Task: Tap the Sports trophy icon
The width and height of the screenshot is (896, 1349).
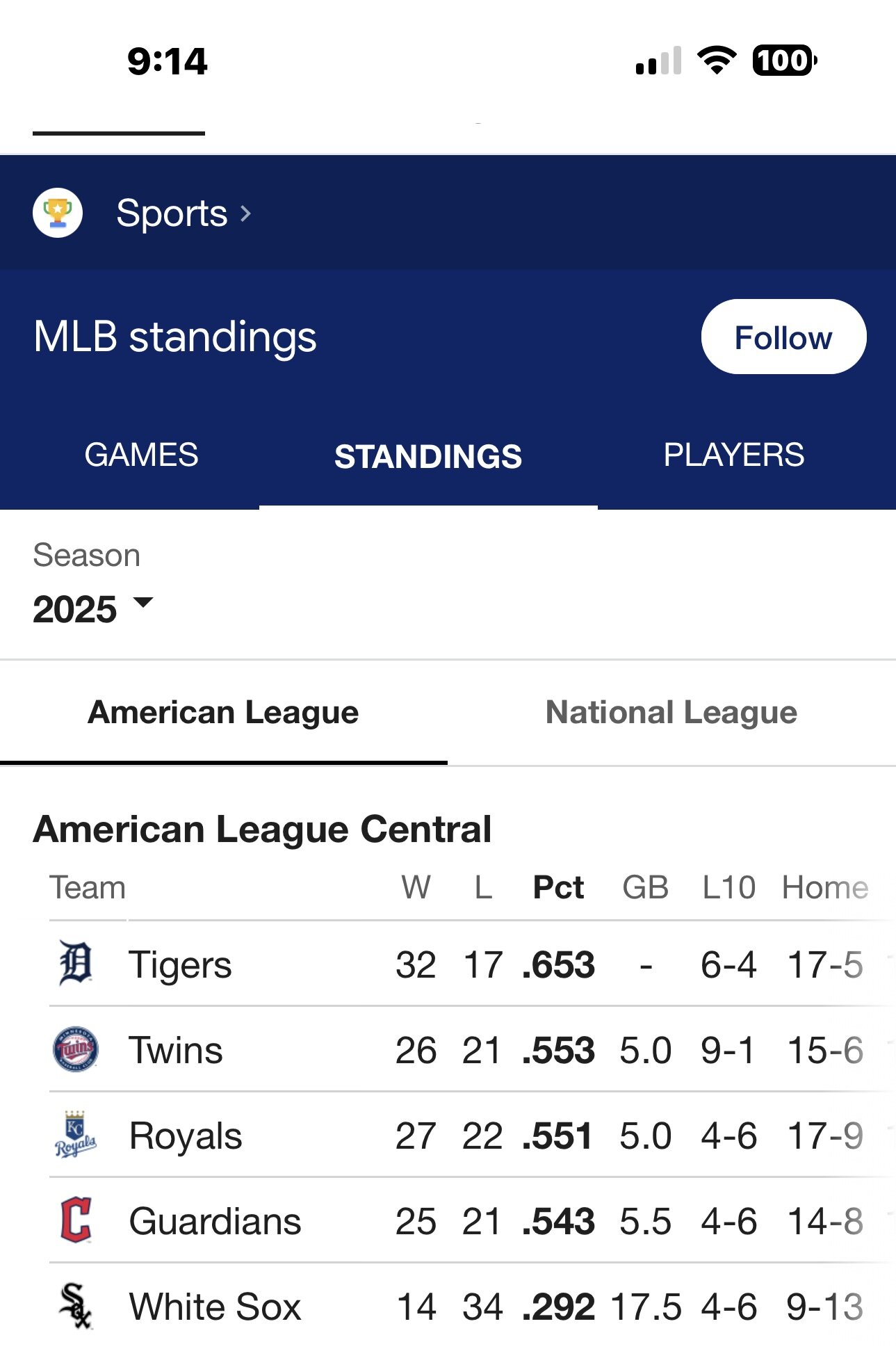Action: (58, 213)
